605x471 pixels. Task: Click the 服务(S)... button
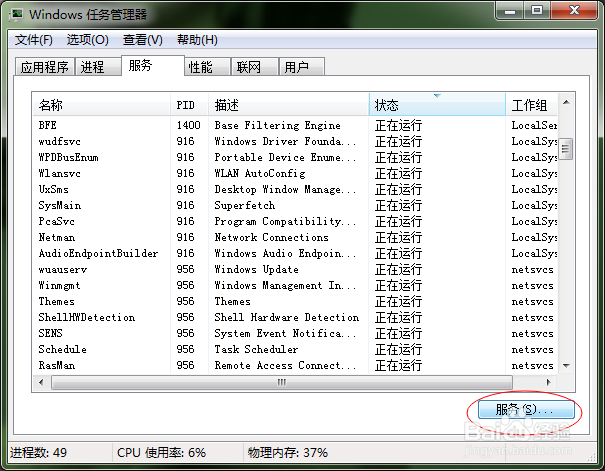coord(526,410)
